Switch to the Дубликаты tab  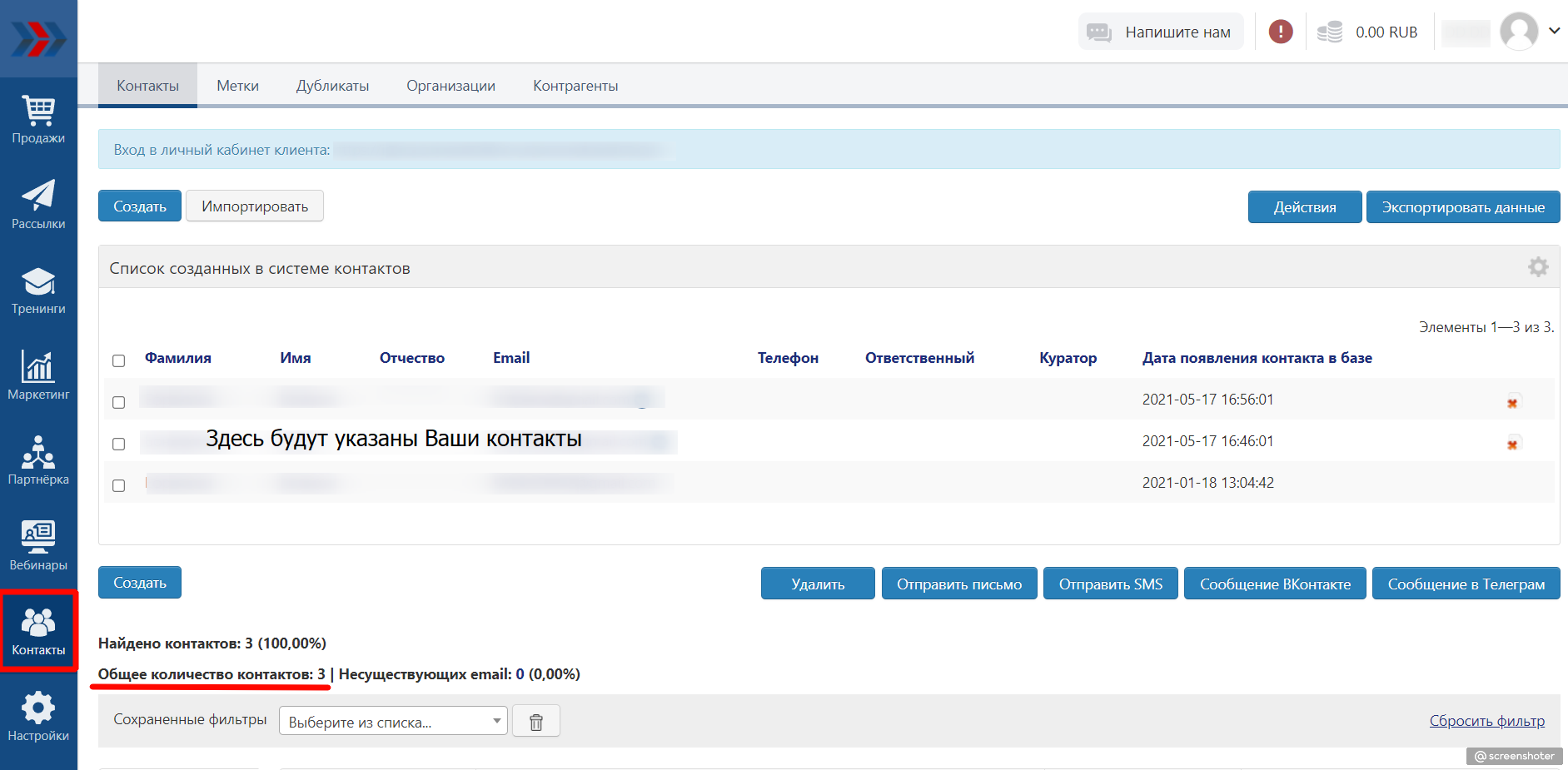point(332,86)
